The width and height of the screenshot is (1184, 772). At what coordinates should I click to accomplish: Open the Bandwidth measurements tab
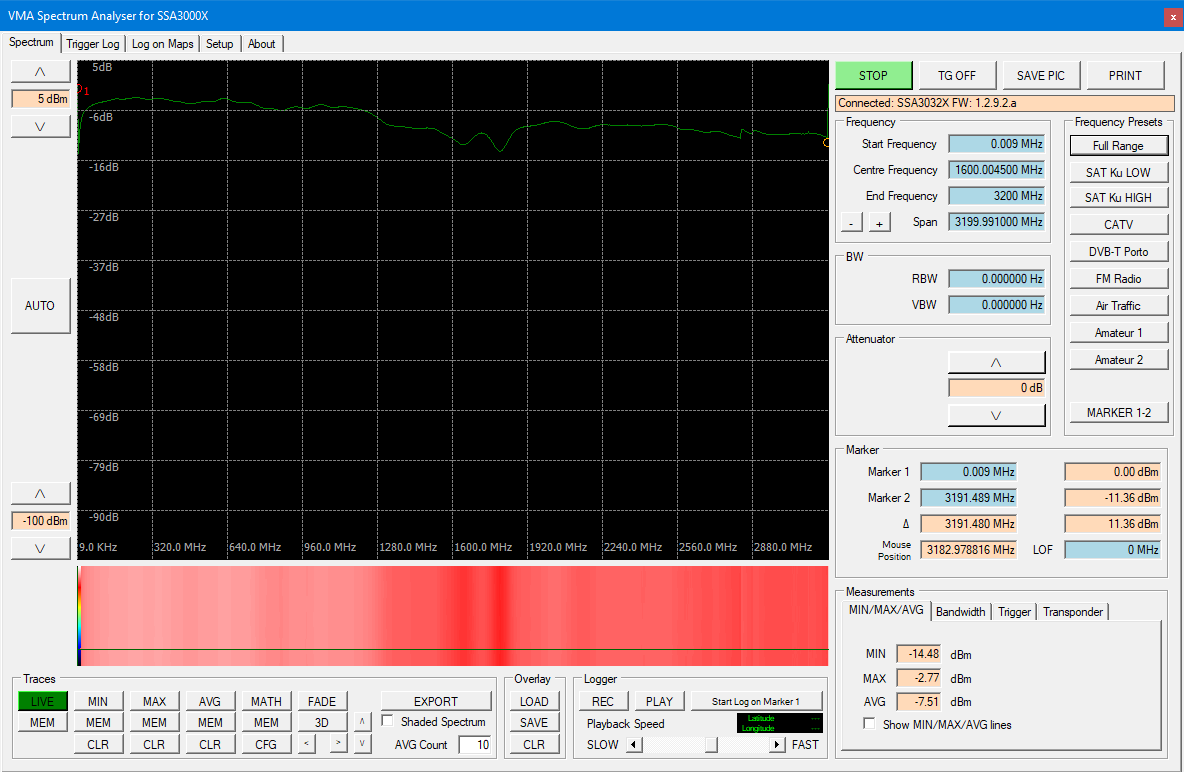click(960, 612)
